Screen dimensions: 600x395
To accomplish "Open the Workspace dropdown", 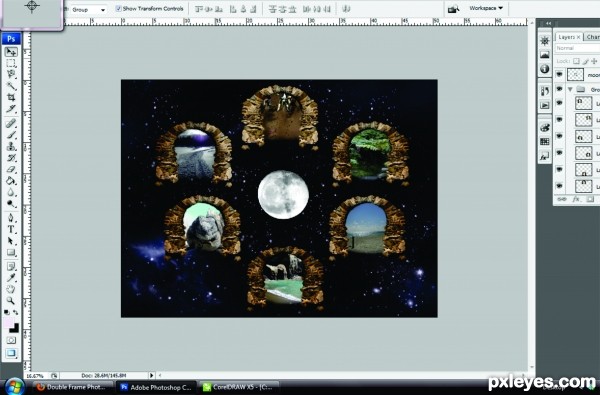I will pos(486,8).
